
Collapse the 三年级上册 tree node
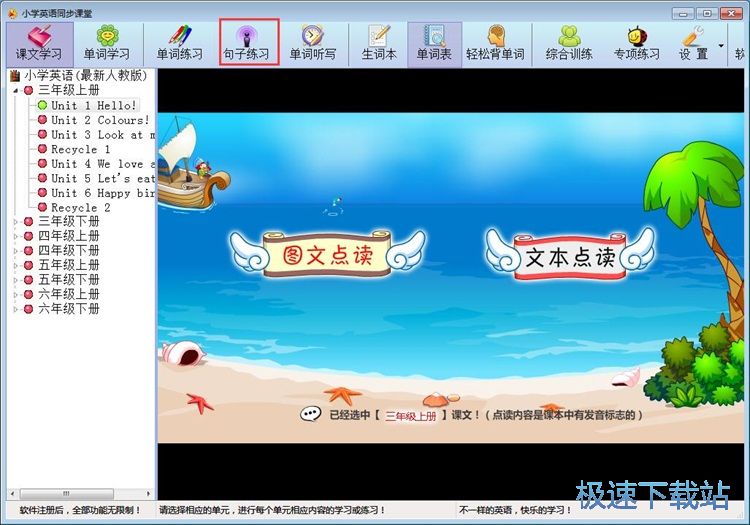(x=16, y=90)
